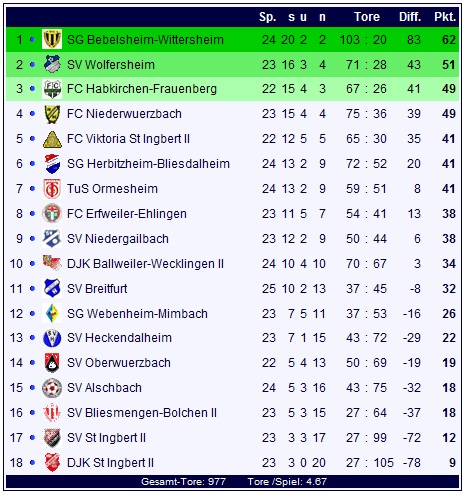The height and width of the screenshot is (495, 465).
Task: Click the DJK St Ingbert II crest
Action: point(52,462)
